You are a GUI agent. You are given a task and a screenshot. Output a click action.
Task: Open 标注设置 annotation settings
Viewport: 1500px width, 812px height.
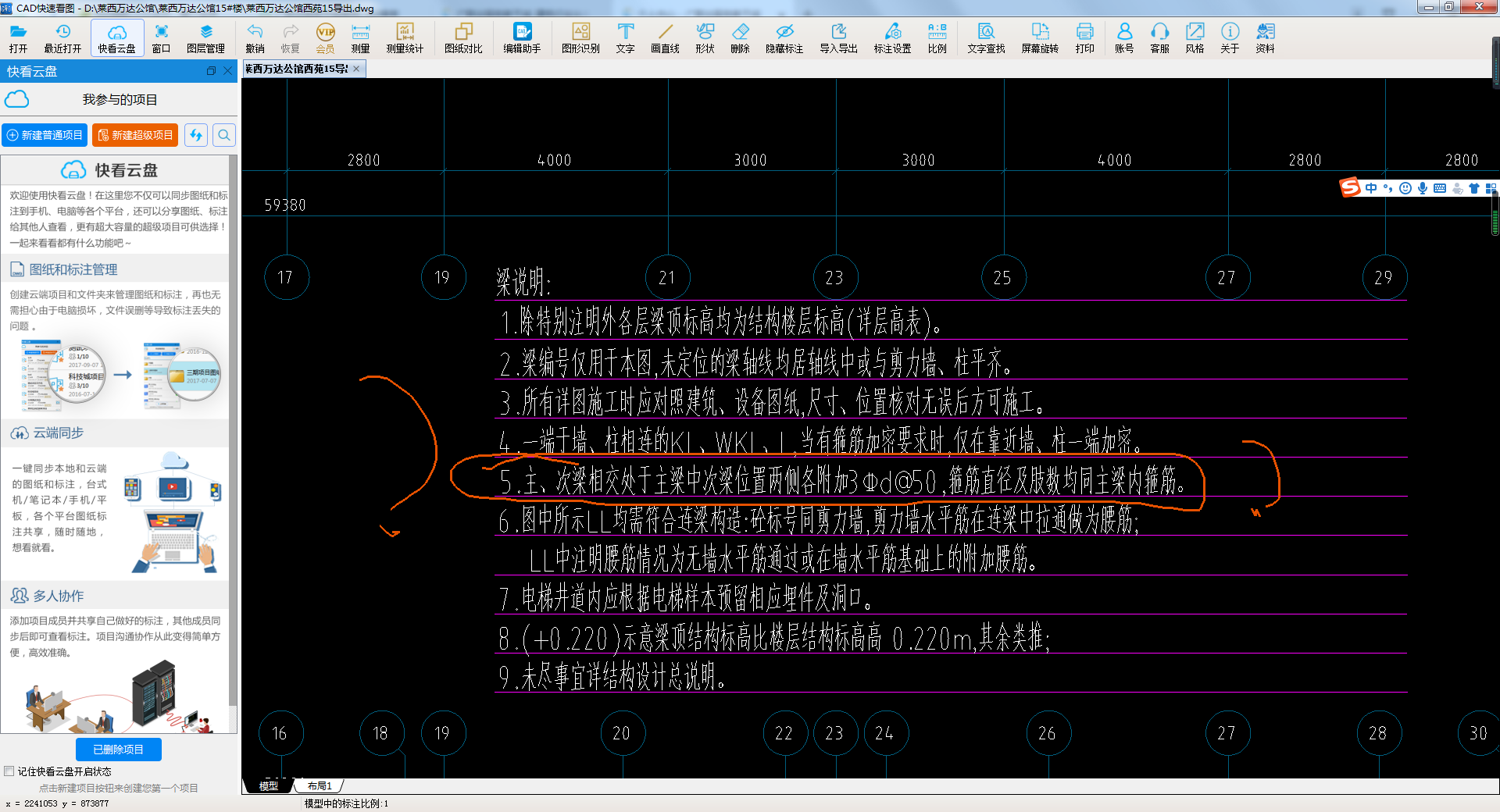pos(892,37)
